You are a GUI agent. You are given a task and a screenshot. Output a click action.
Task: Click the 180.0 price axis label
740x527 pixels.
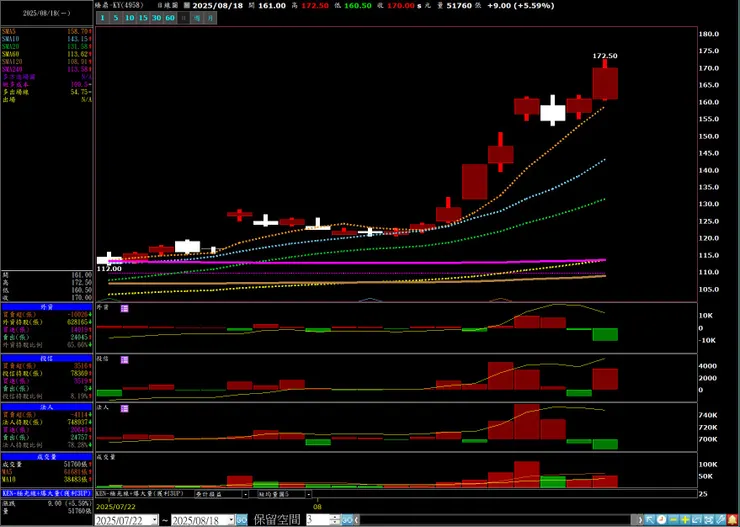coord(710,34)
